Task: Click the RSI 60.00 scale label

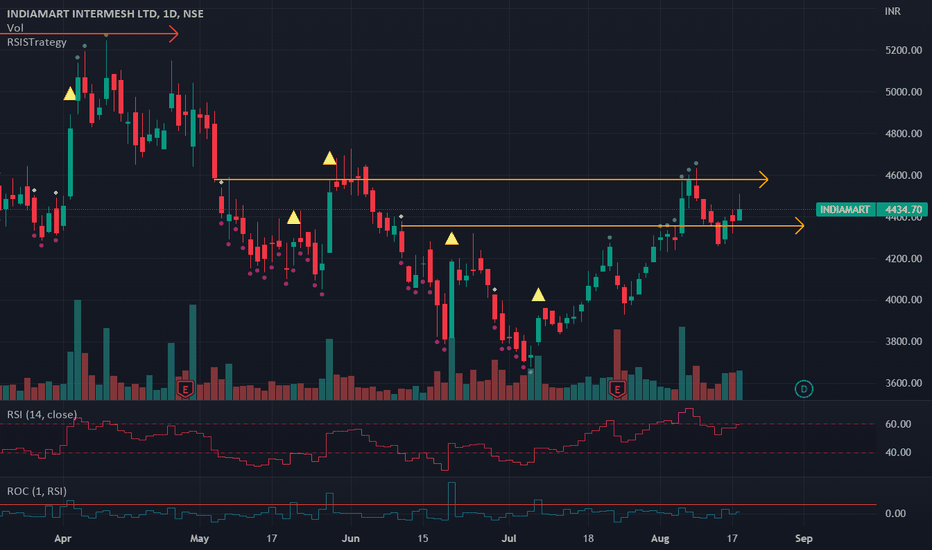Action: (x=898, y=424)
